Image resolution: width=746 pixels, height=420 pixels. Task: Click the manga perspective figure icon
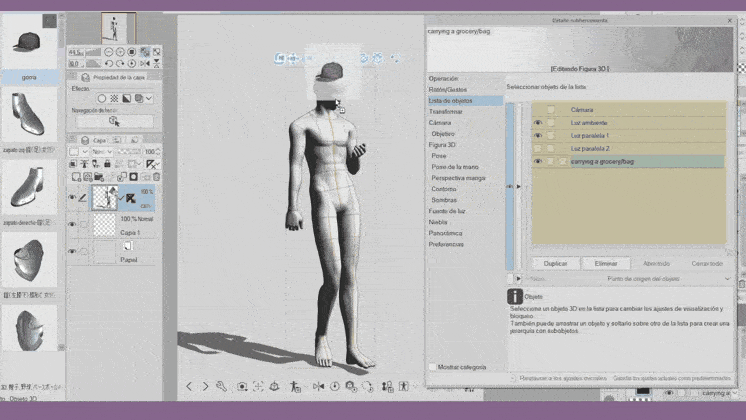pos(404,386)
